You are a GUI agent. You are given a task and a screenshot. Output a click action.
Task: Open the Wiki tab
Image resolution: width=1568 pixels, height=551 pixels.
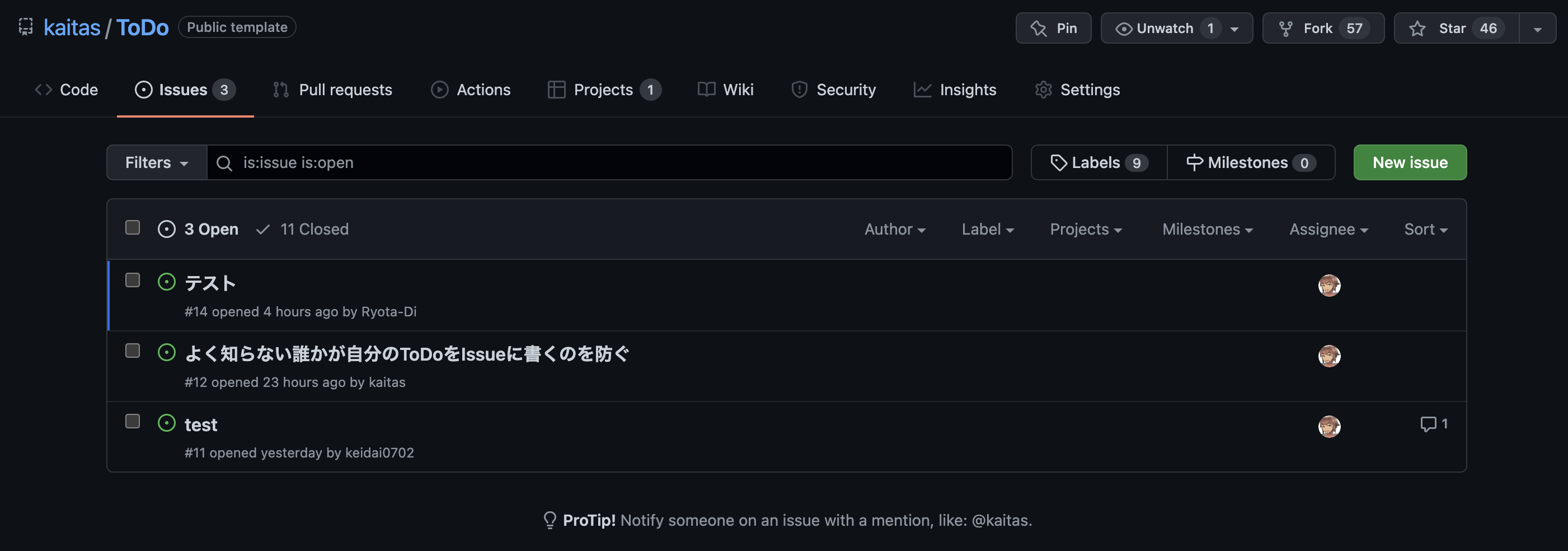point(738,89)
